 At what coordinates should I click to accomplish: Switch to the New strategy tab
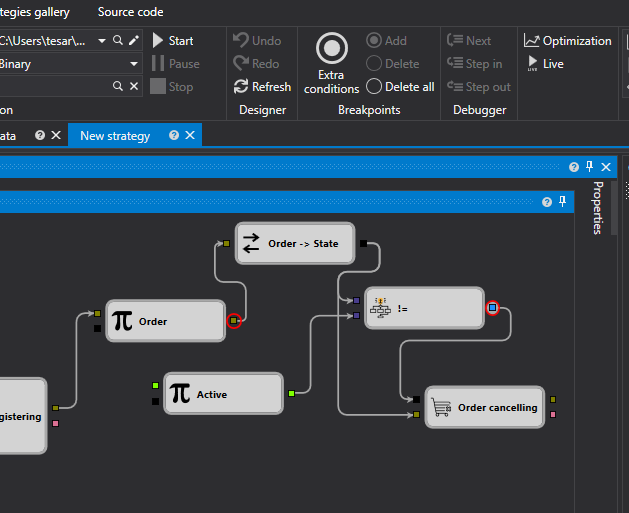point(115,136)
